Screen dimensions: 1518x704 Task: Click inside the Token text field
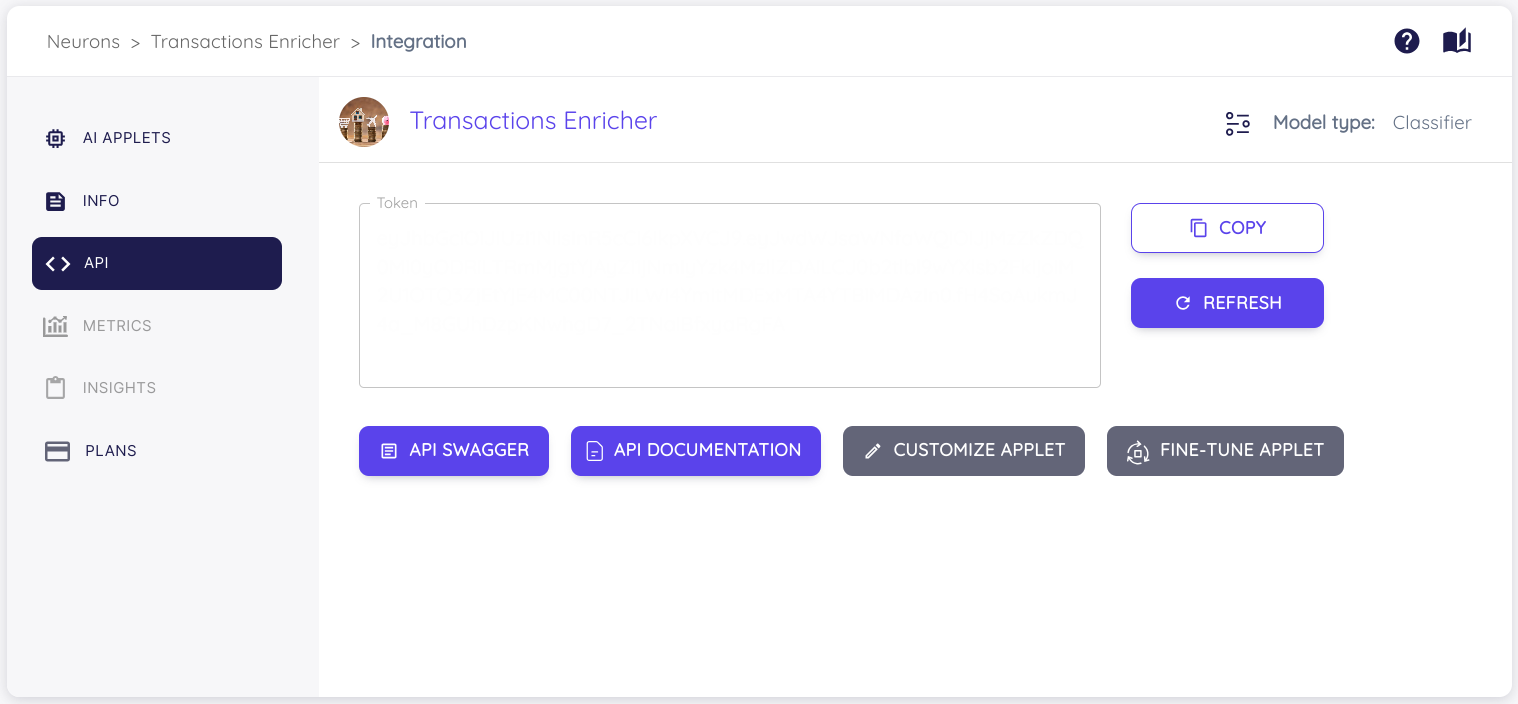[x=730, y=295]
